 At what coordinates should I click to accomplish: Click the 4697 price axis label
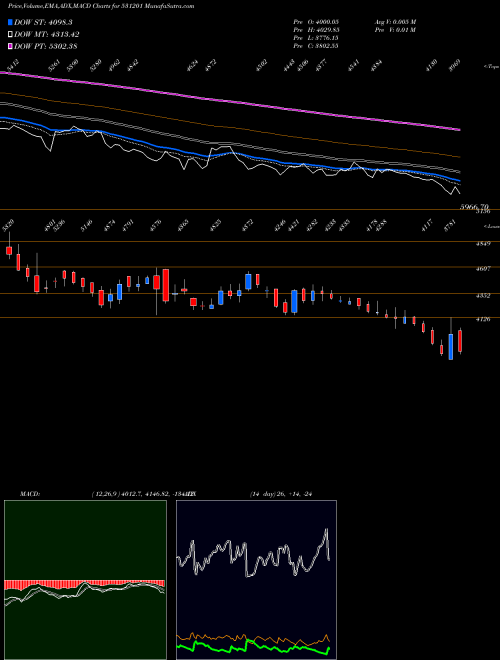point(483,269)
